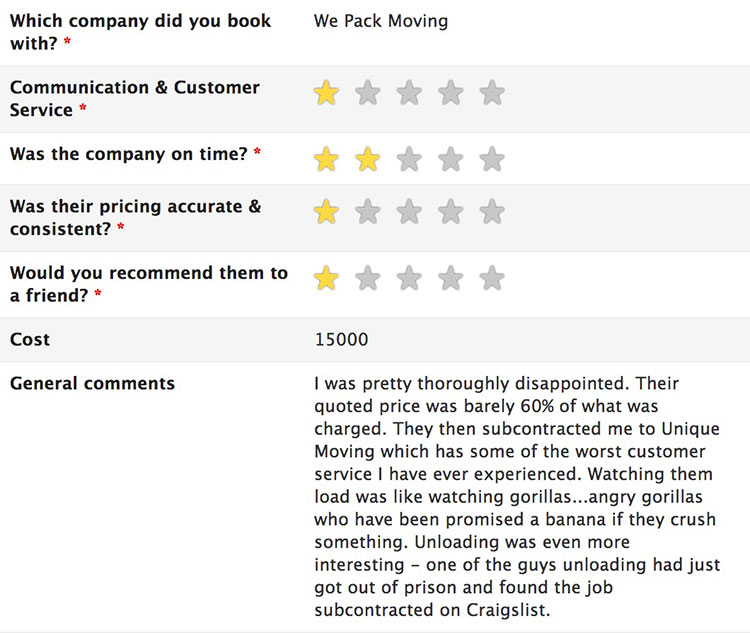This screenshot has height=633, width=750.
Task: Choose three stars for pricing accuracy
Action: pyautogui.click(x=409, y=211)
